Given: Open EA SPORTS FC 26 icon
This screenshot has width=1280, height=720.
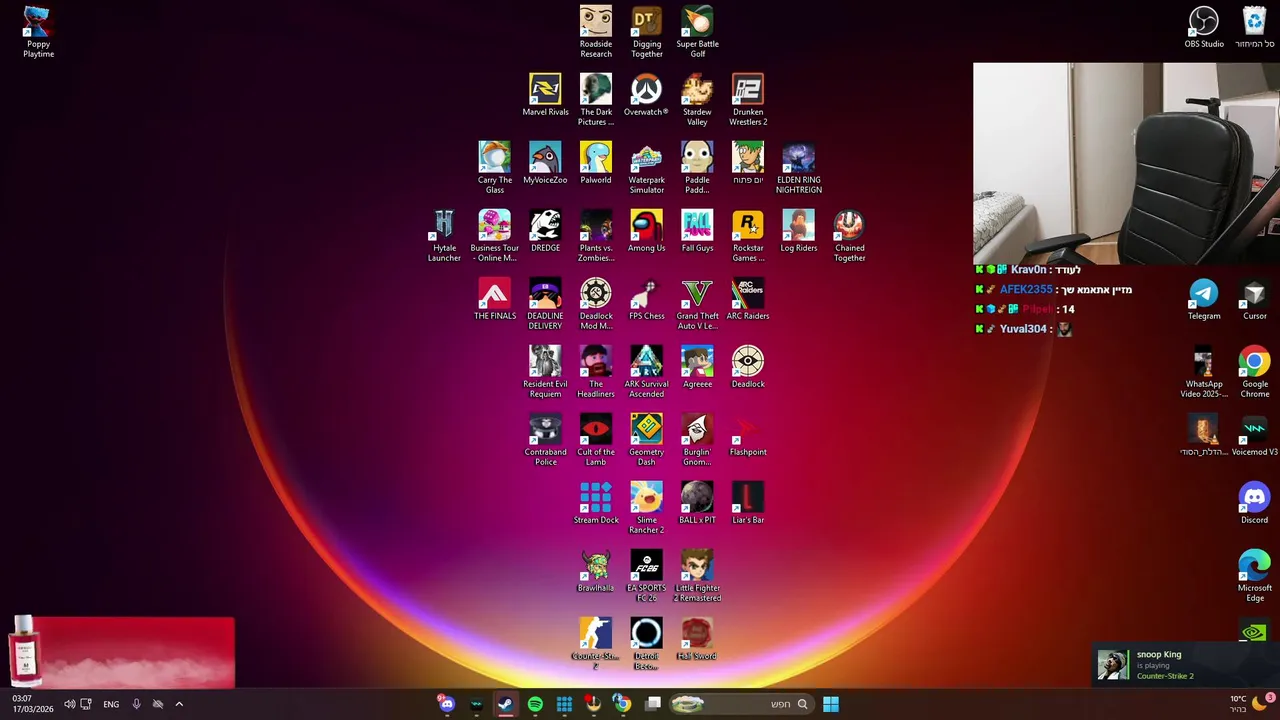Looking at the screenshot, I should [x=647, y=576].
